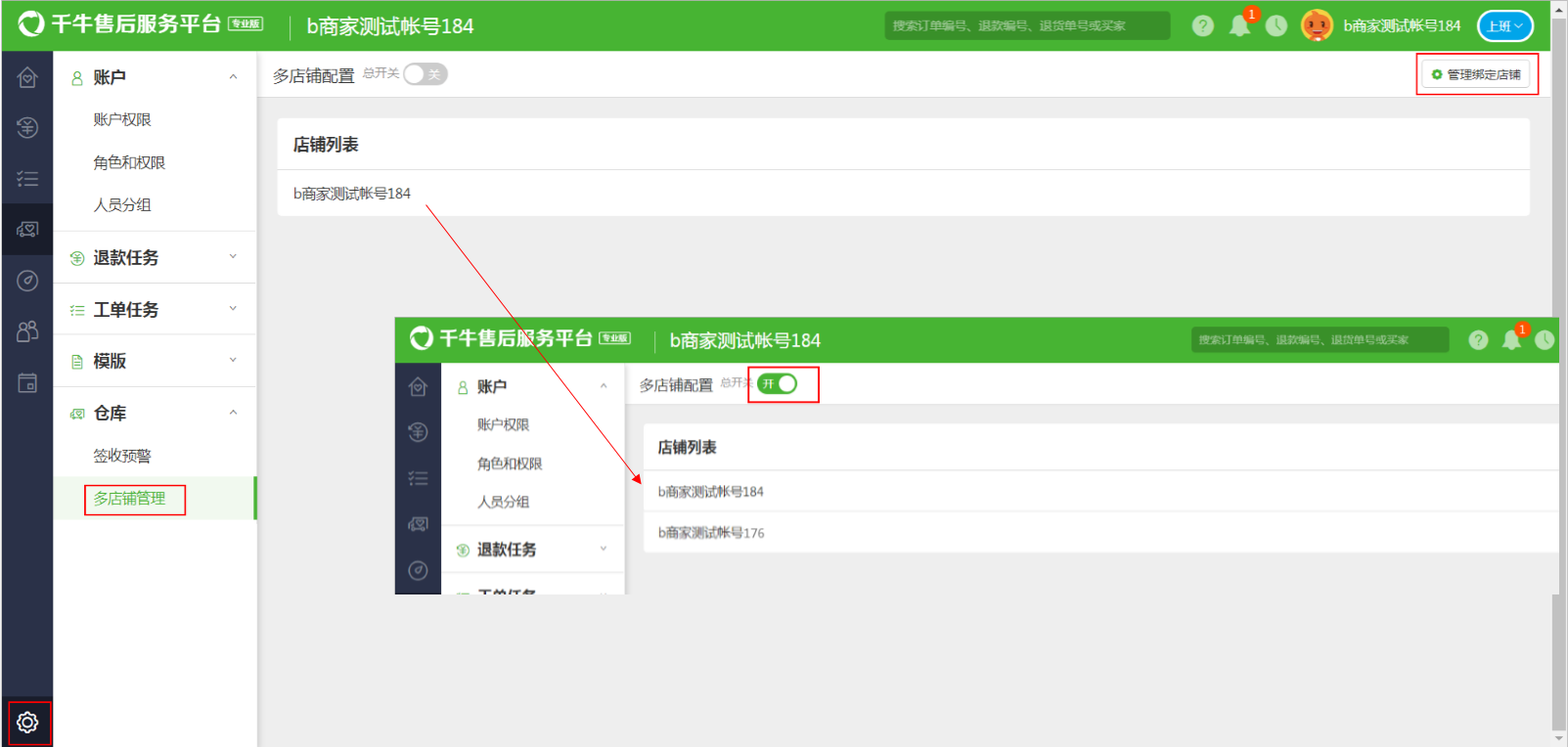Viewport: 1568px width, 747px height.
Task: Open 签收预警 menu item
Action: tap(122, 456)
